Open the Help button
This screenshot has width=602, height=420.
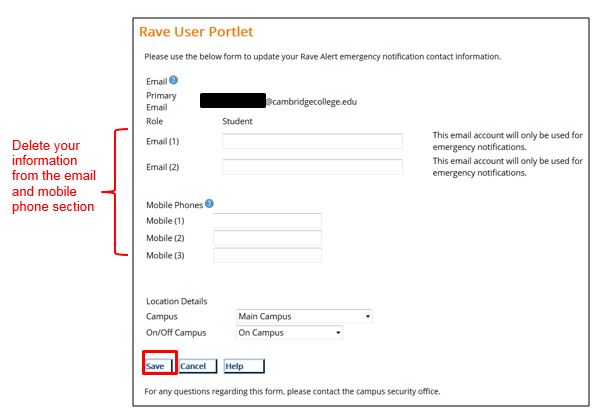click(x=244, y=366)
